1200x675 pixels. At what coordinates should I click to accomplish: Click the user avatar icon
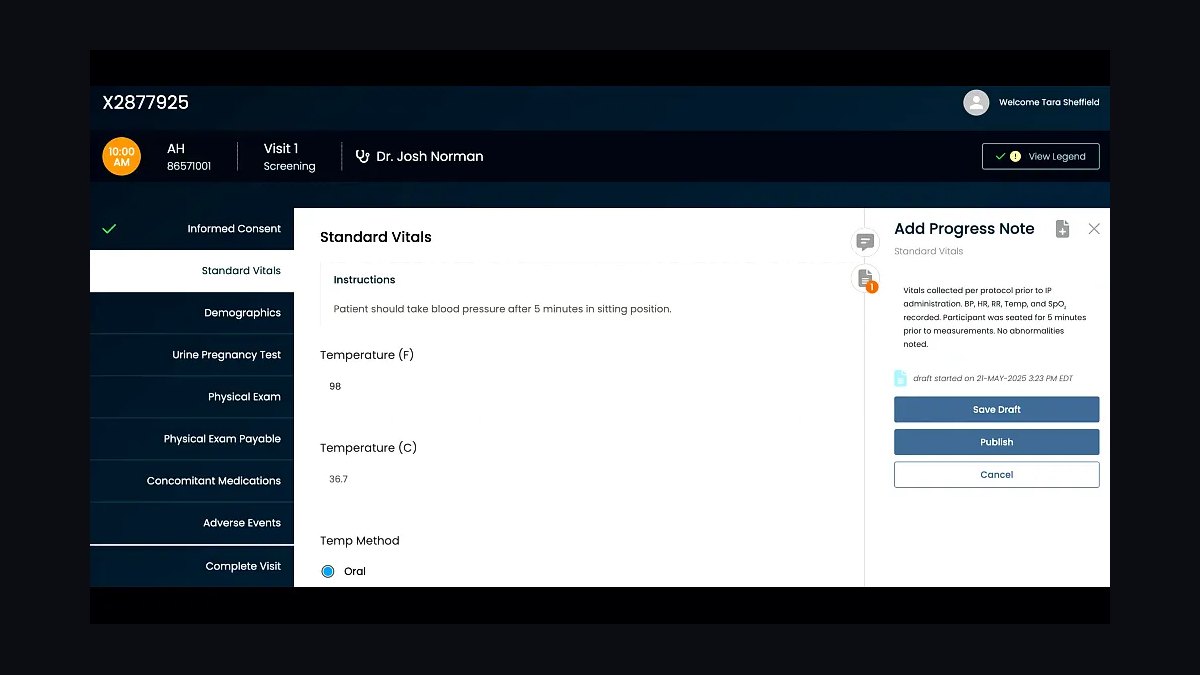976,102
